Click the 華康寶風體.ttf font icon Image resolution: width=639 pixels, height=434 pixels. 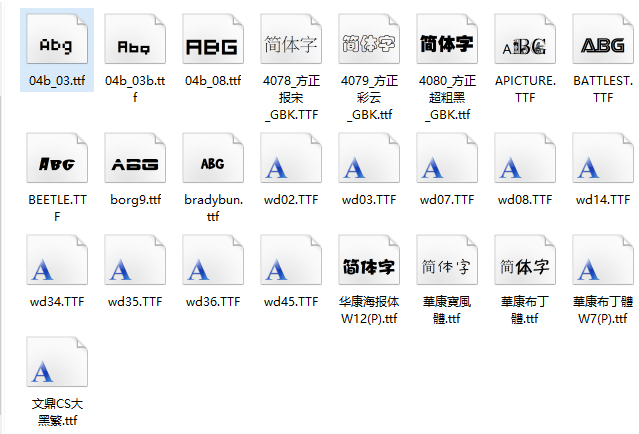[447, 265]
